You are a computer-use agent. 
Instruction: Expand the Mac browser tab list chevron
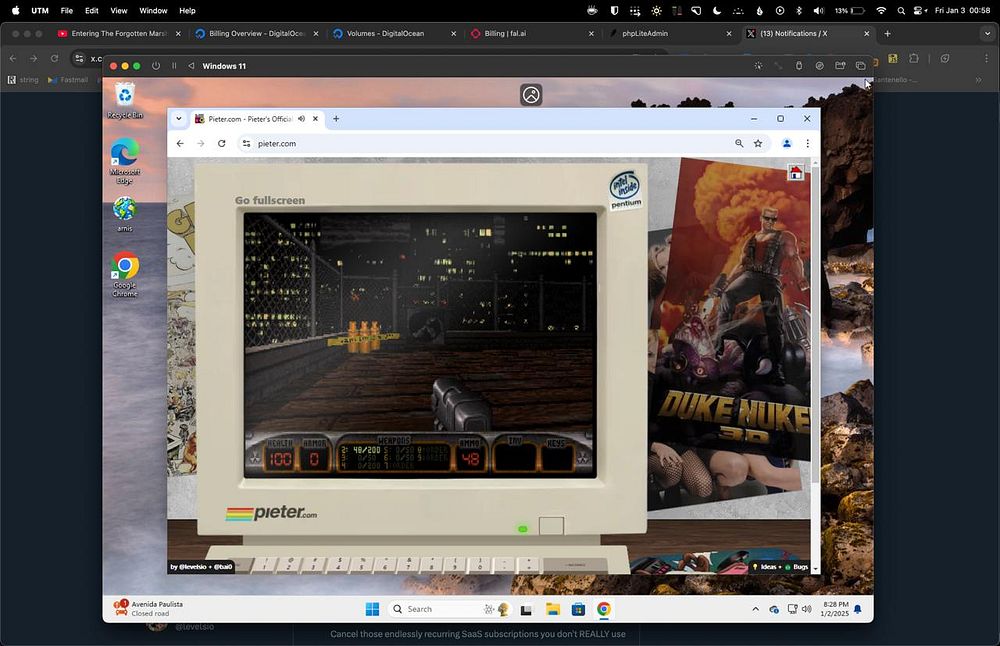coord(987,33)
